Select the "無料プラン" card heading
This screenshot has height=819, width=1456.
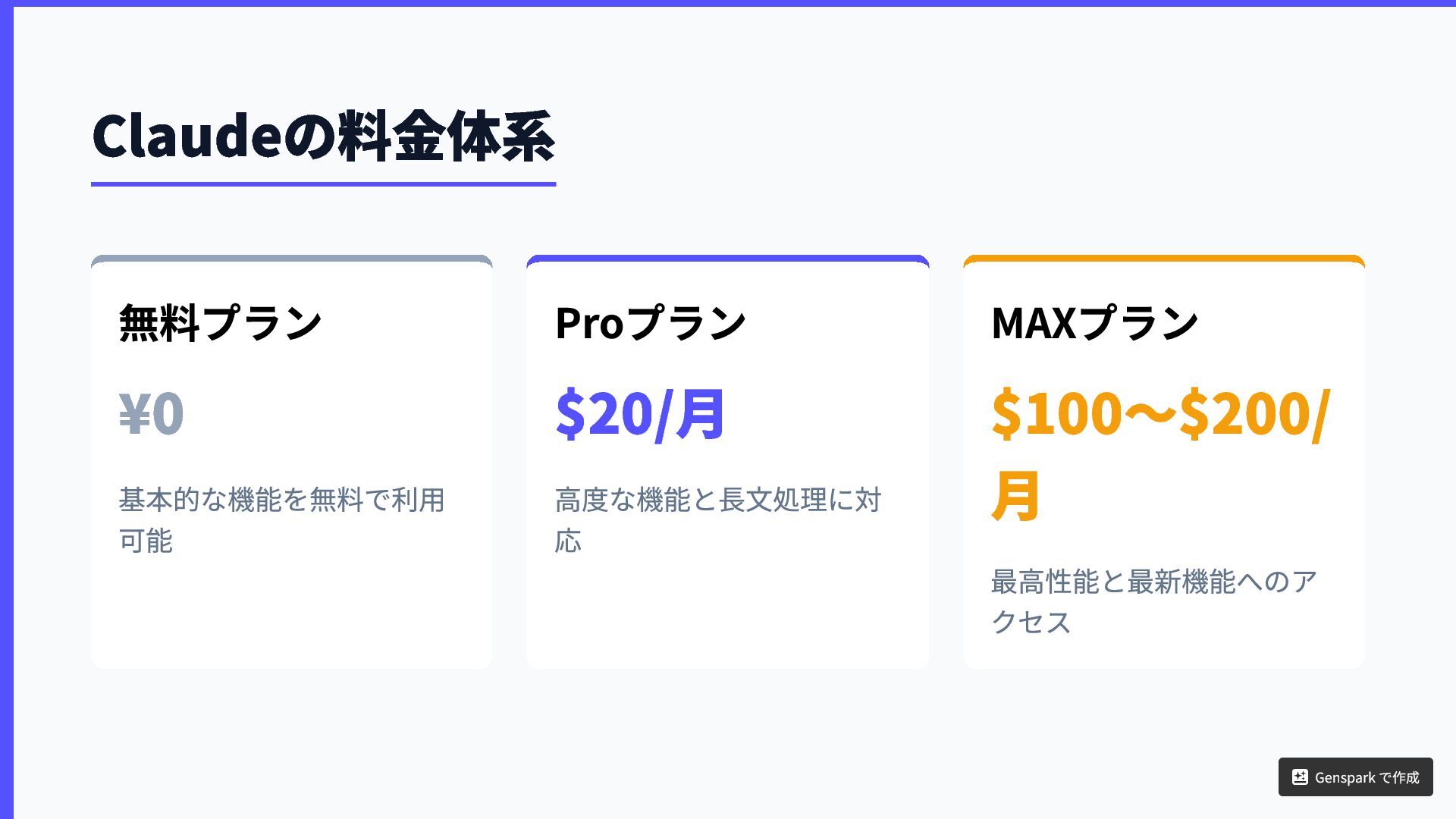coord(221,323)
